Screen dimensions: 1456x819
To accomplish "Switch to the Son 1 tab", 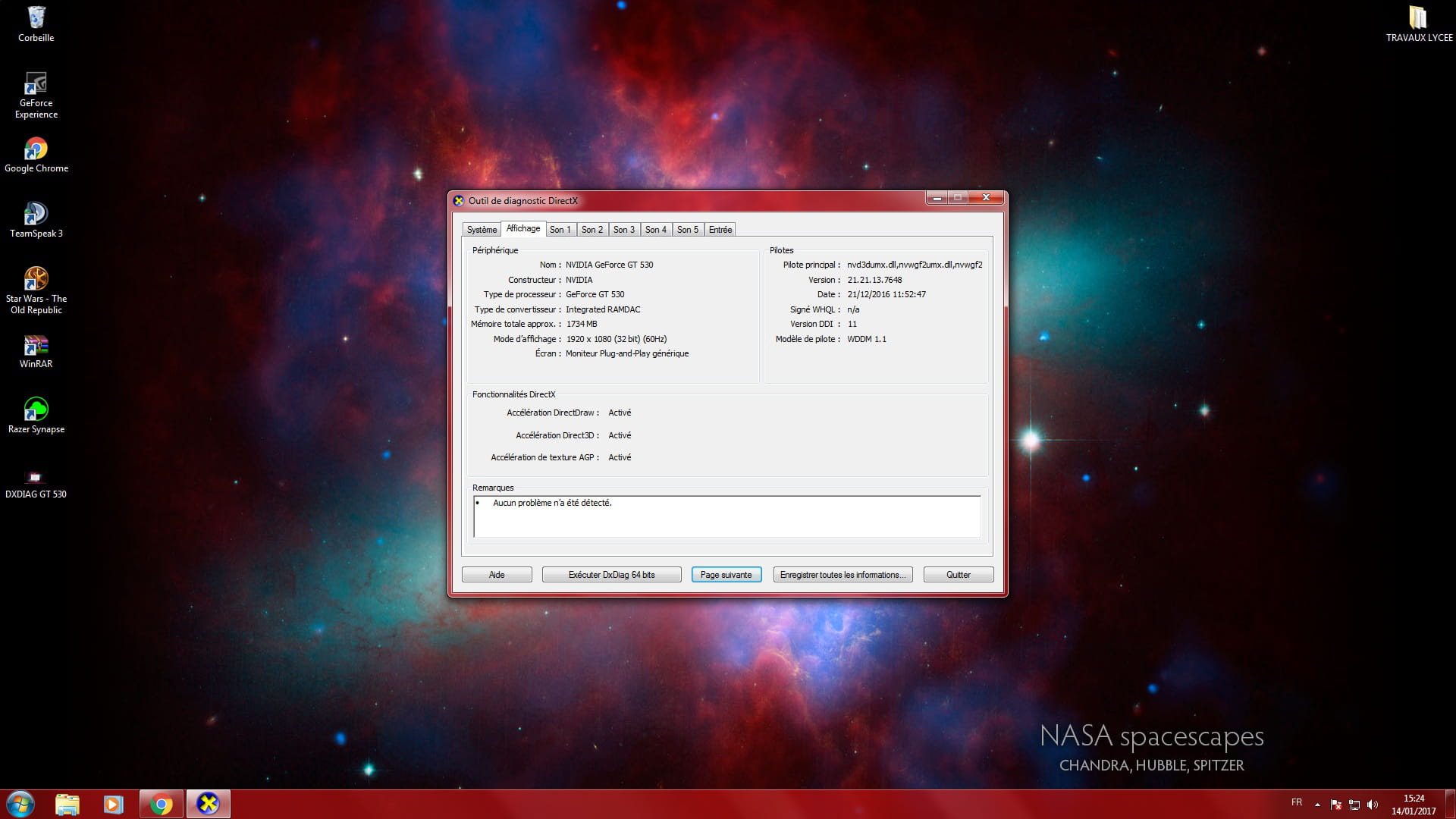I will pyautogui.click(x=560, y=230).
